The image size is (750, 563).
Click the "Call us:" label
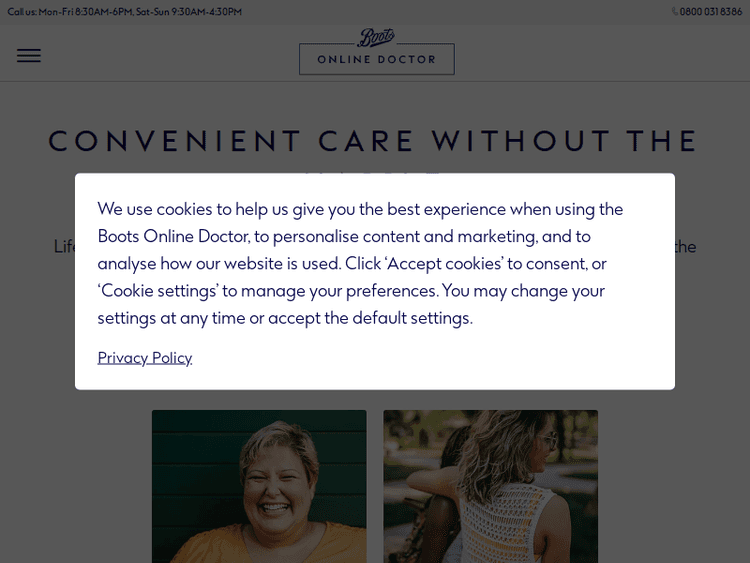(x=22, y=12)
